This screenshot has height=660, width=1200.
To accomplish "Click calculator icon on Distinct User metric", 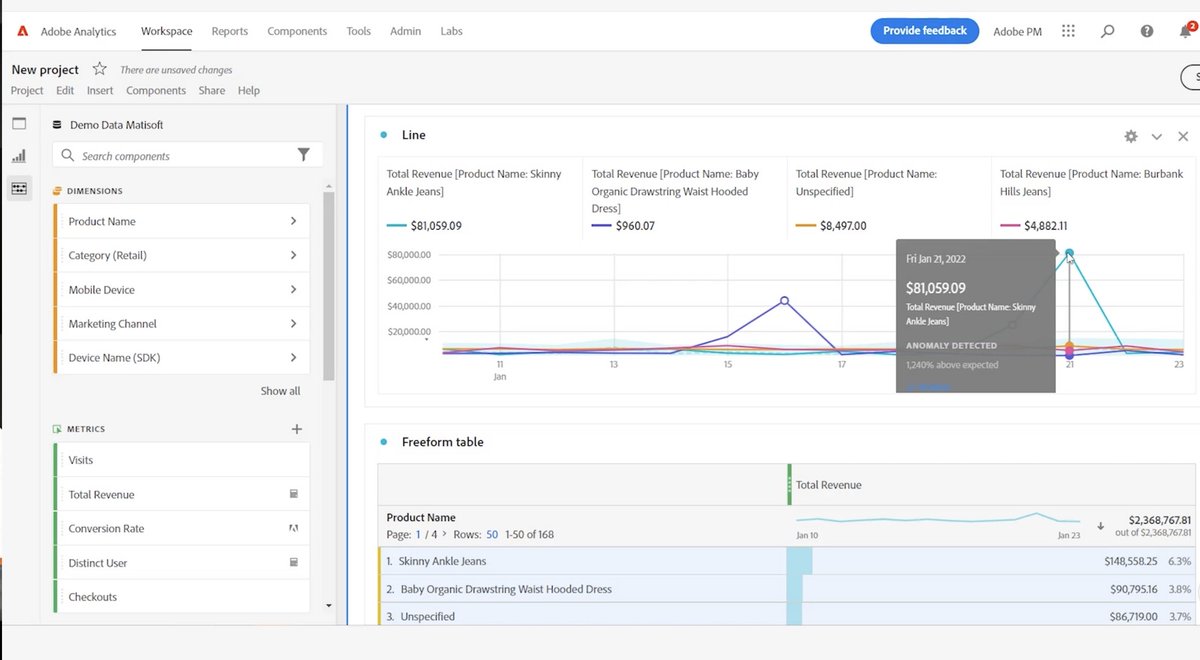I will tap(294, 562).
